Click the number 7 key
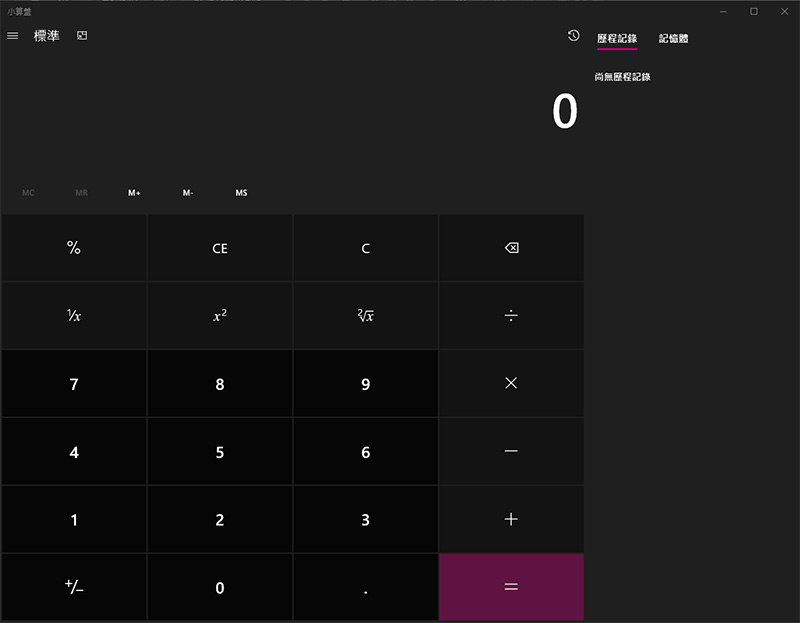 pos(74,384)
